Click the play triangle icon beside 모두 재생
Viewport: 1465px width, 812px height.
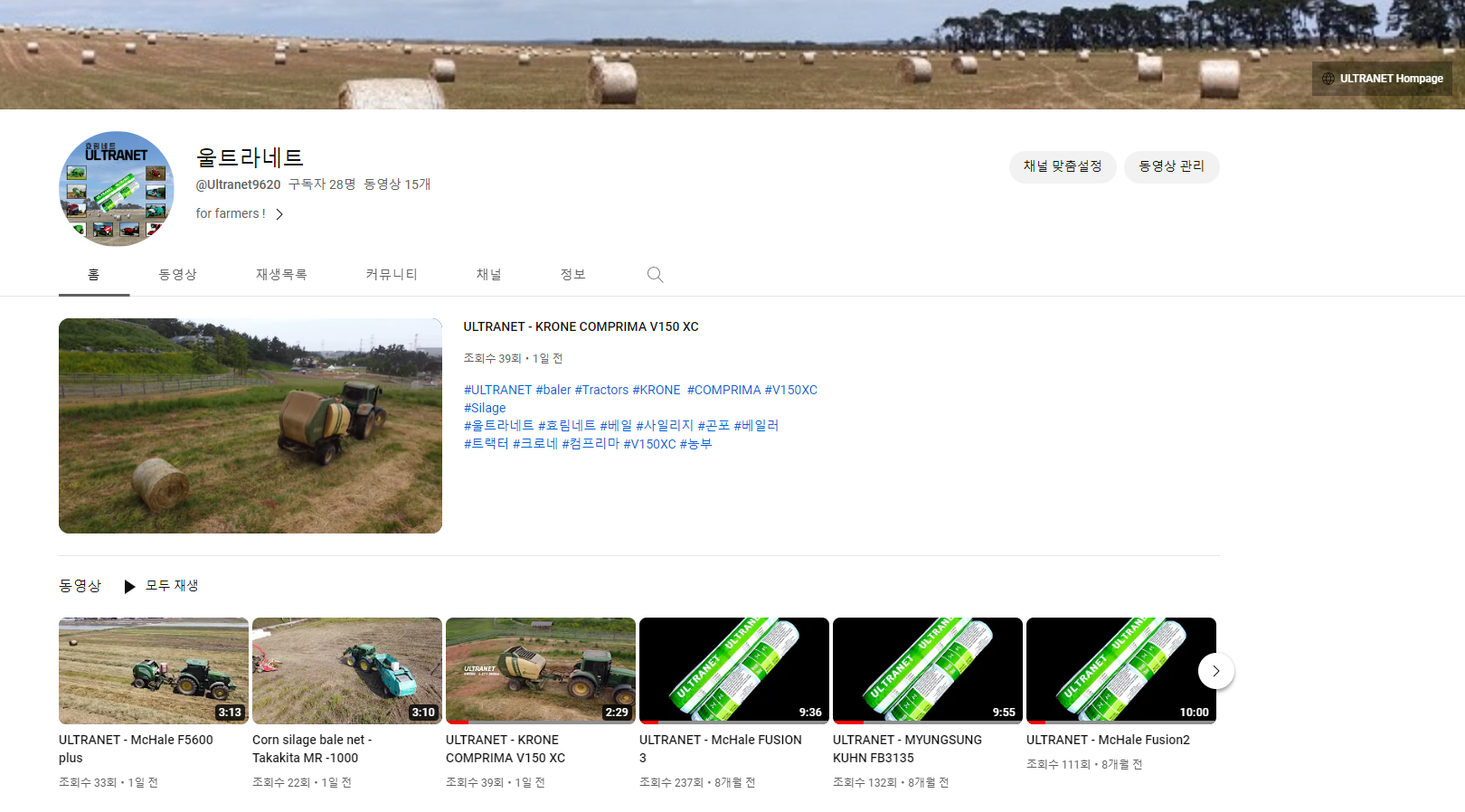click(x=129, y=587)
